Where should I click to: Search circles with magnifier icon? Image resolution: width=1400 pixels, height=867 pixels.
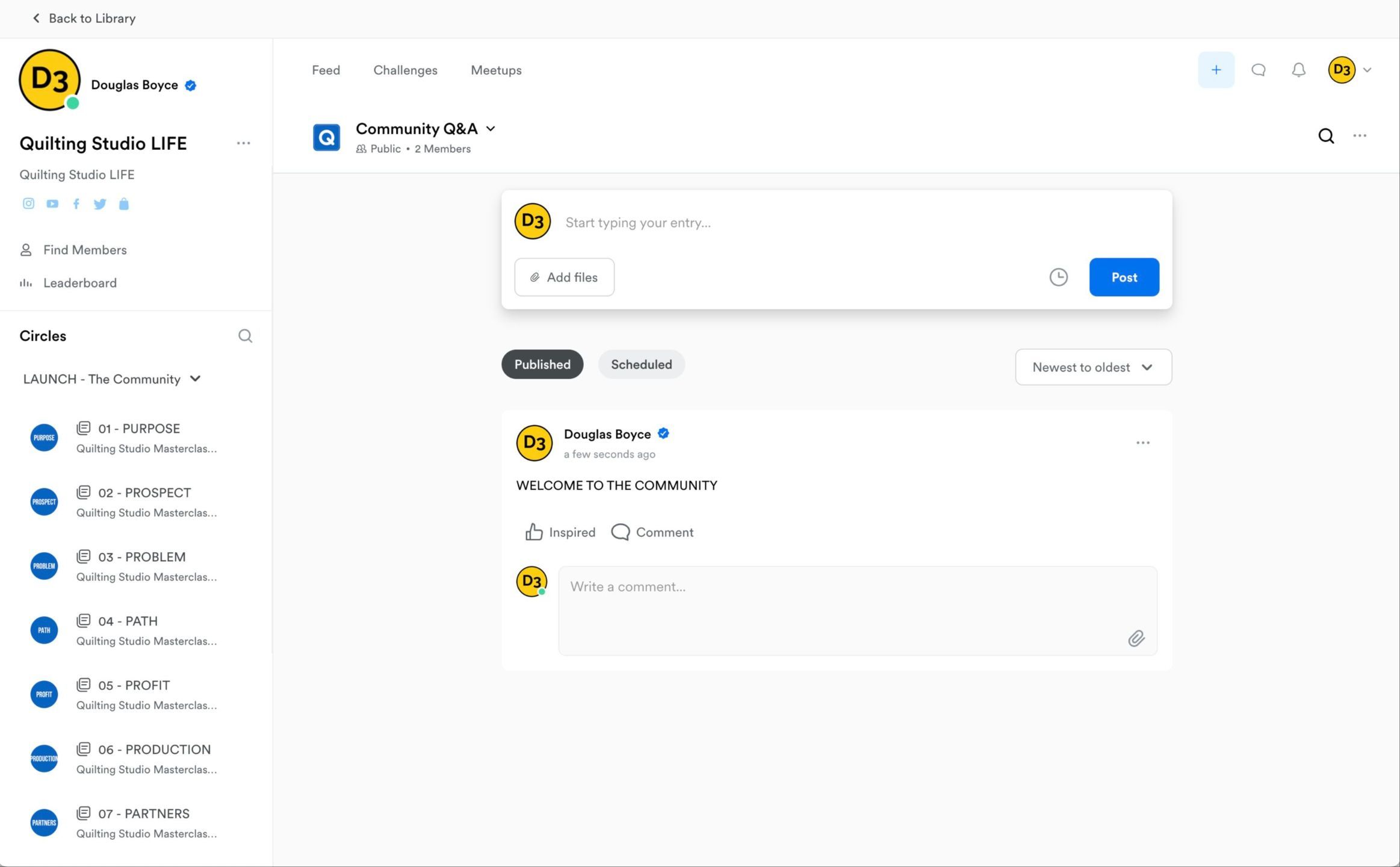pyautogui.click(x=245, y=336)
